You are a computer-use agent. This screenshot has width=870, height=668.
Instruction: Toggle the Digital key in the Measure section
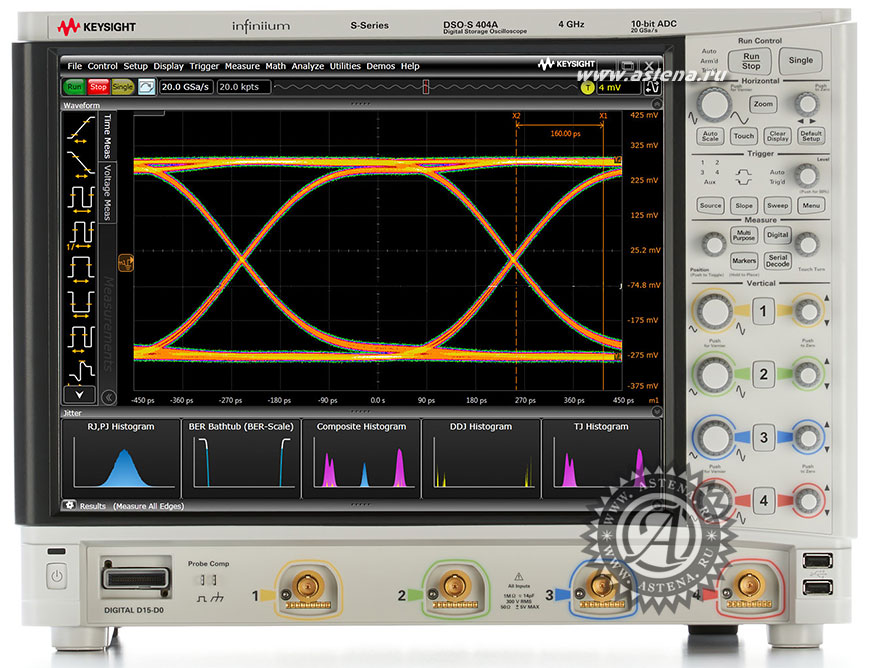click(777, 235)
